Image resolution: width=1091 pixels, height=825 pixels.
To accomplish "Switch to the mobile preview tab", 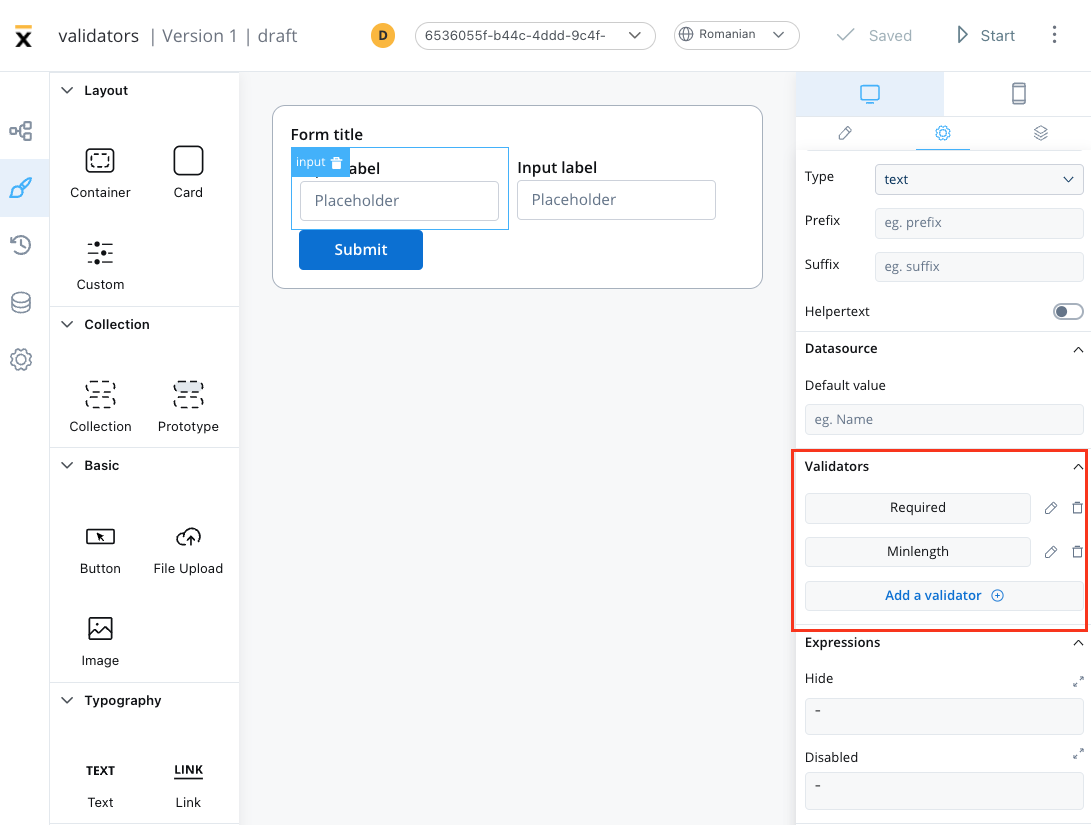I will coord(1018,94).
